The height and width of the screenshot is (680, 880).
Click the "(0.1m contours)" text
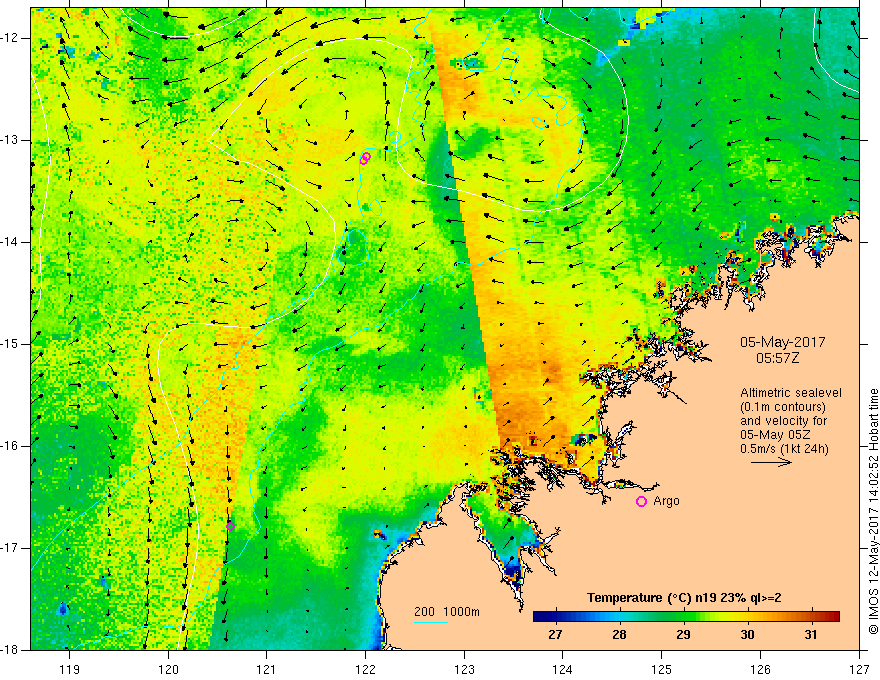(x=782, y=407)
